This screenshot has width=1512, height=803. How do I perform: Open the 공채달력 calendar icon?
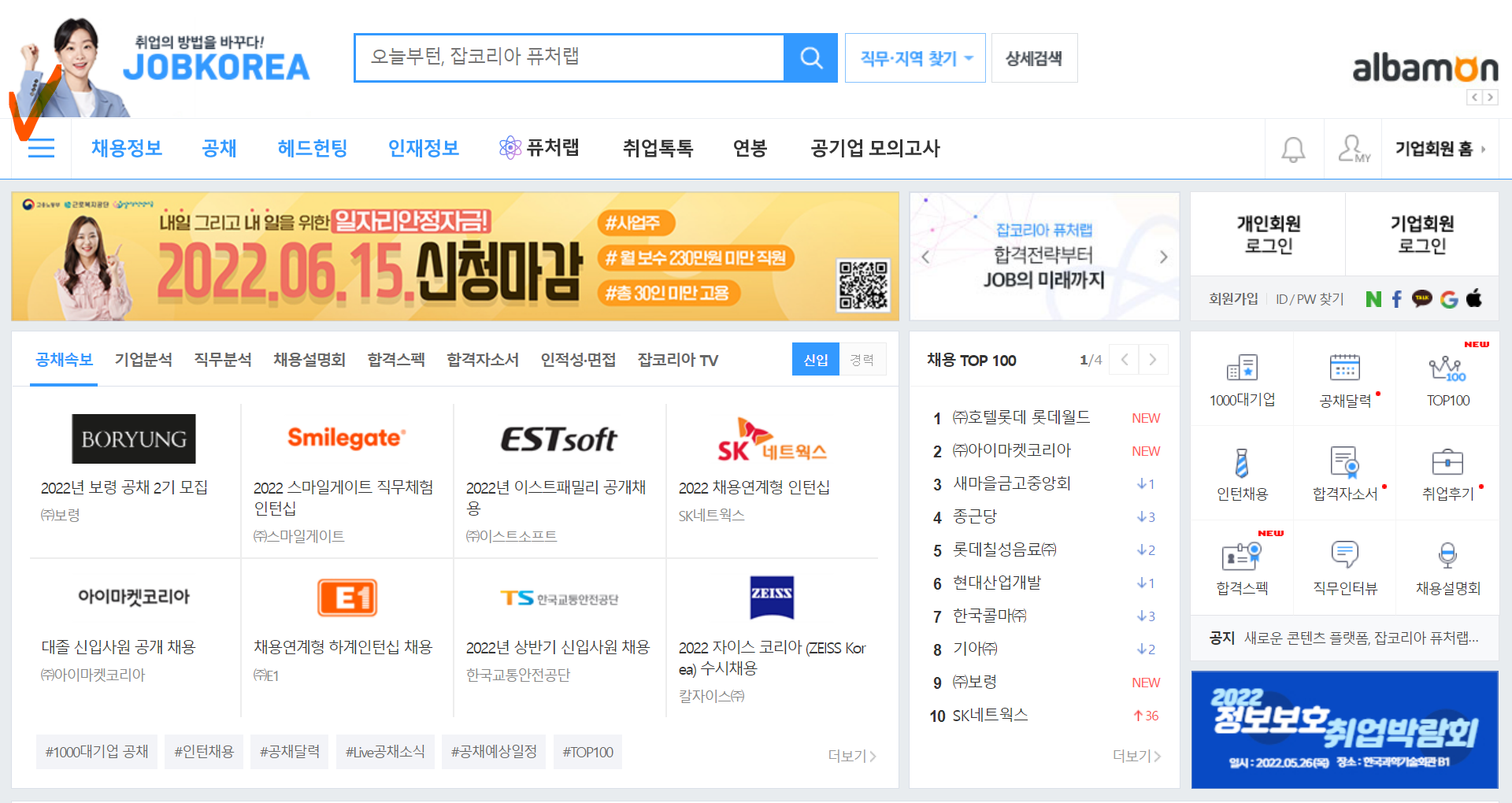(1345, 368)
